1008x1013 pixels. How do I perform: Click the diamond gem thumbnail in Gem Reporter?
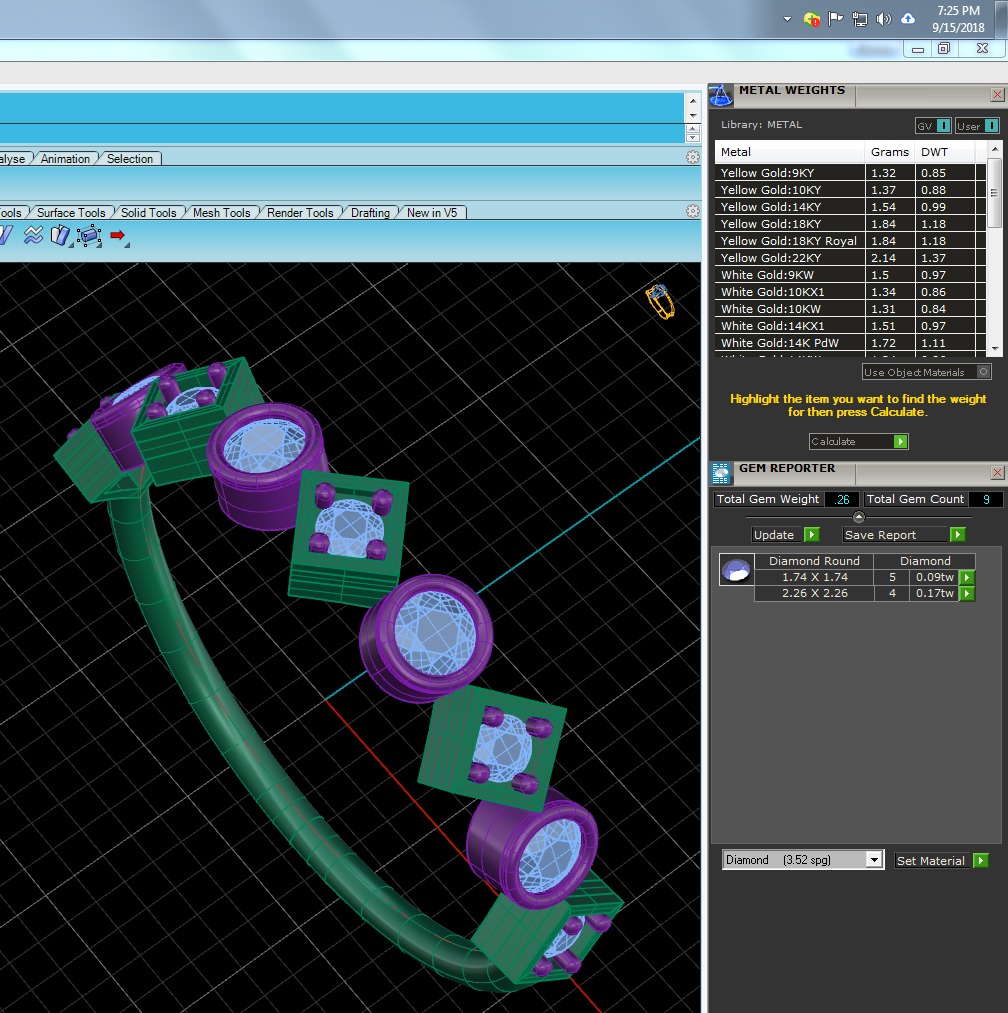(736, 570)
